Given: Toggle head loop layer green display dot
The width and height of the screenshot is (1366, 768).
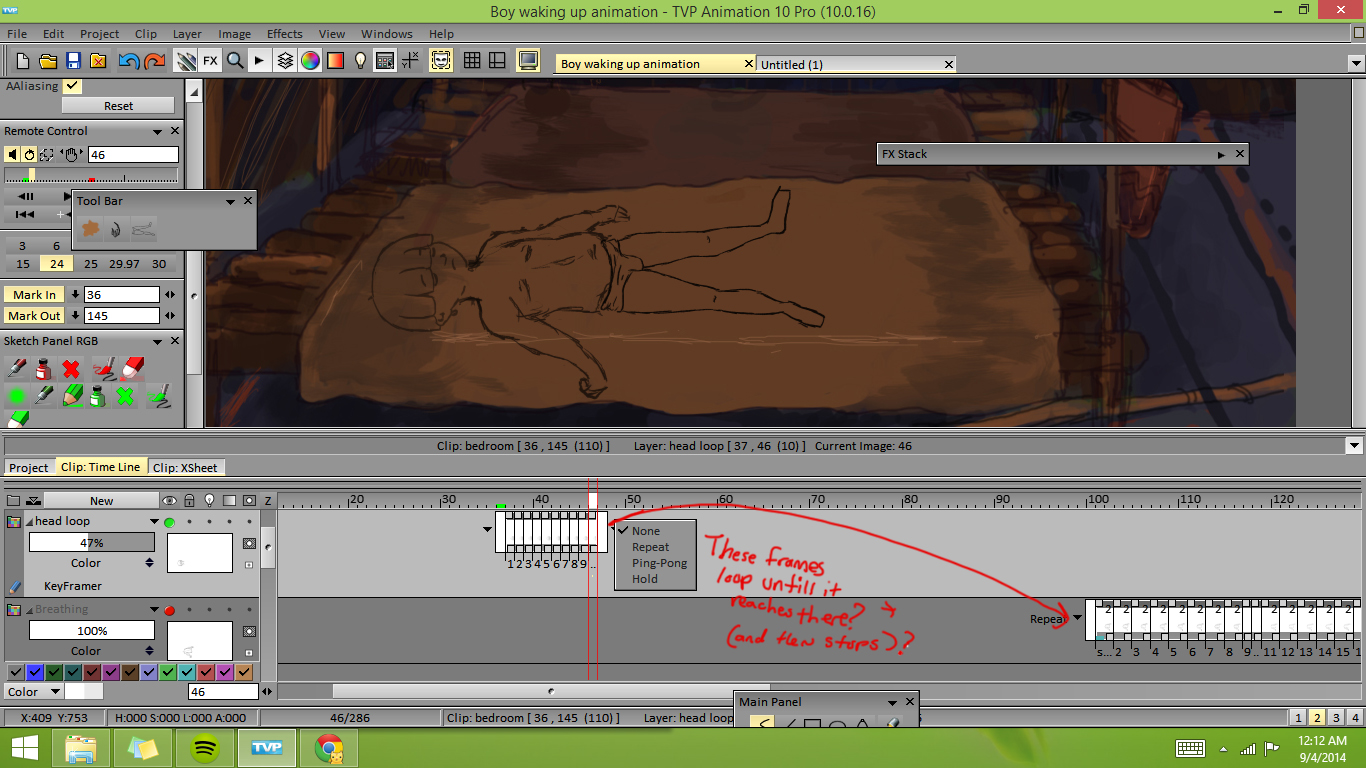Looking at the screenshot, I should (x=169, y=522).
